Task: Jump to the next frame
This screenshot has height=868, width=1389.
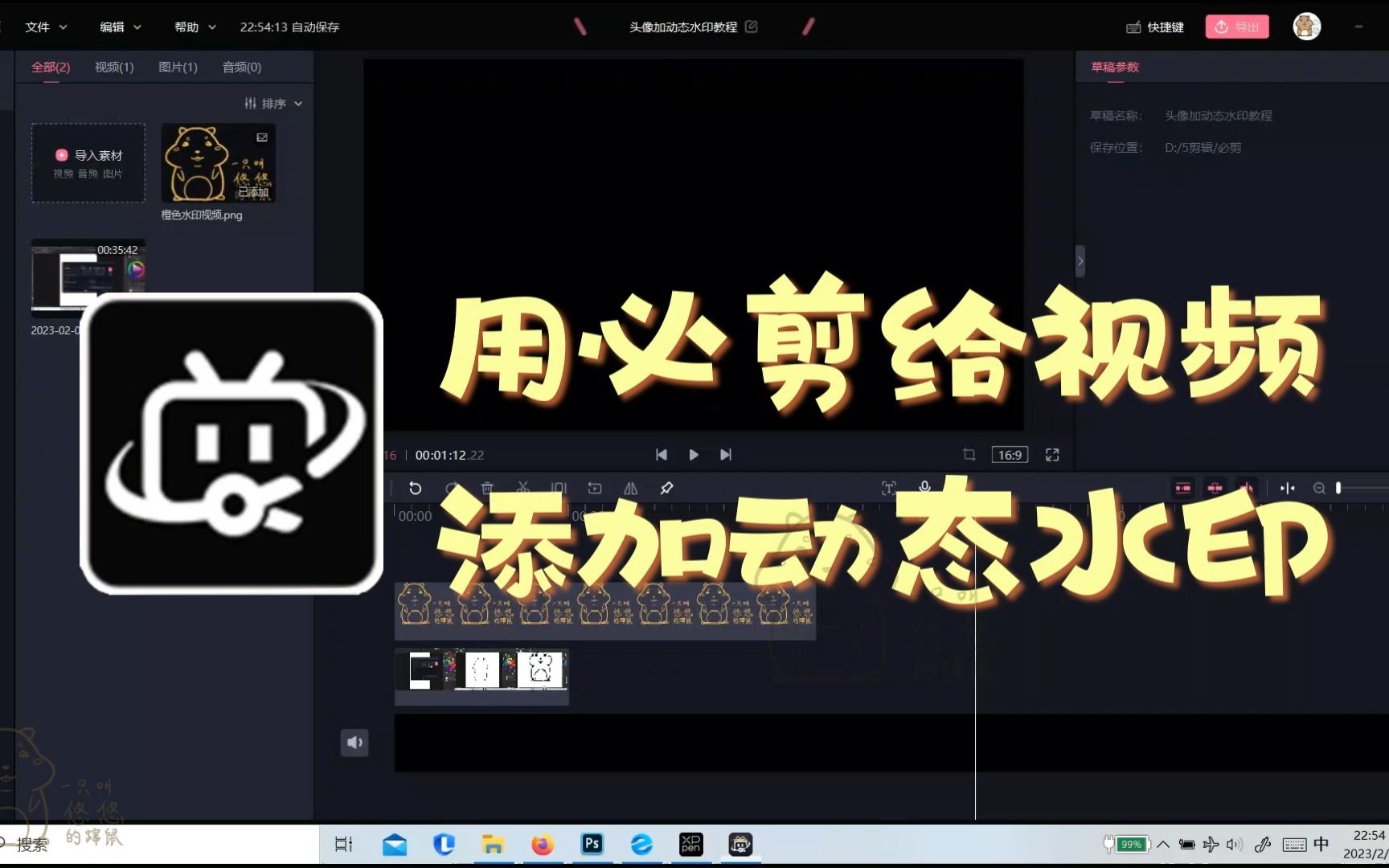Action: 726,455
